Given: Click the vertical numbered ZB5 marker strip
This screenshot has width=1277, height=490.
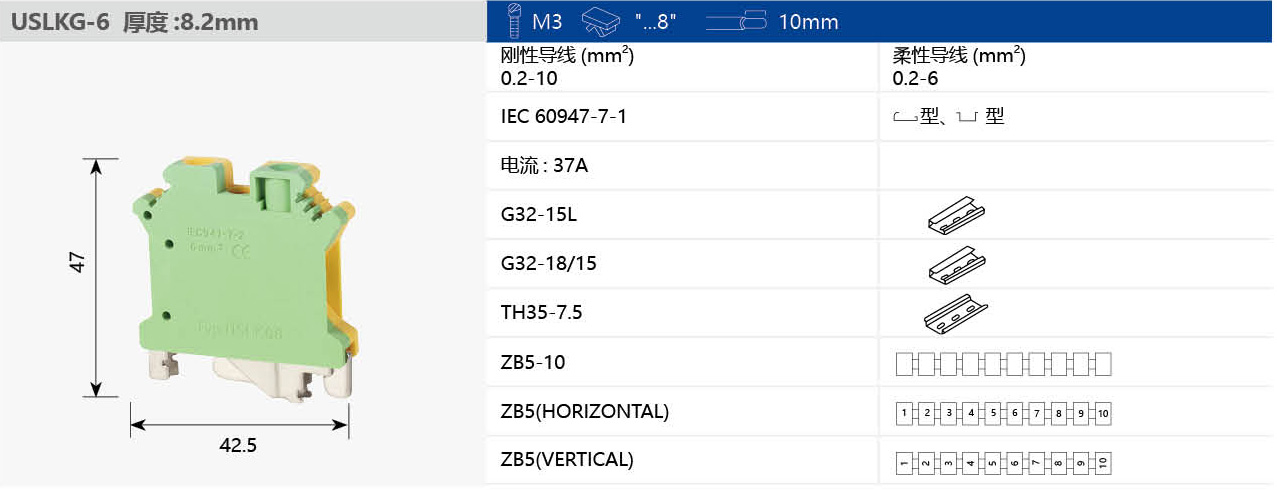Looking at the screenshot, I should [x=1003, y=462].
